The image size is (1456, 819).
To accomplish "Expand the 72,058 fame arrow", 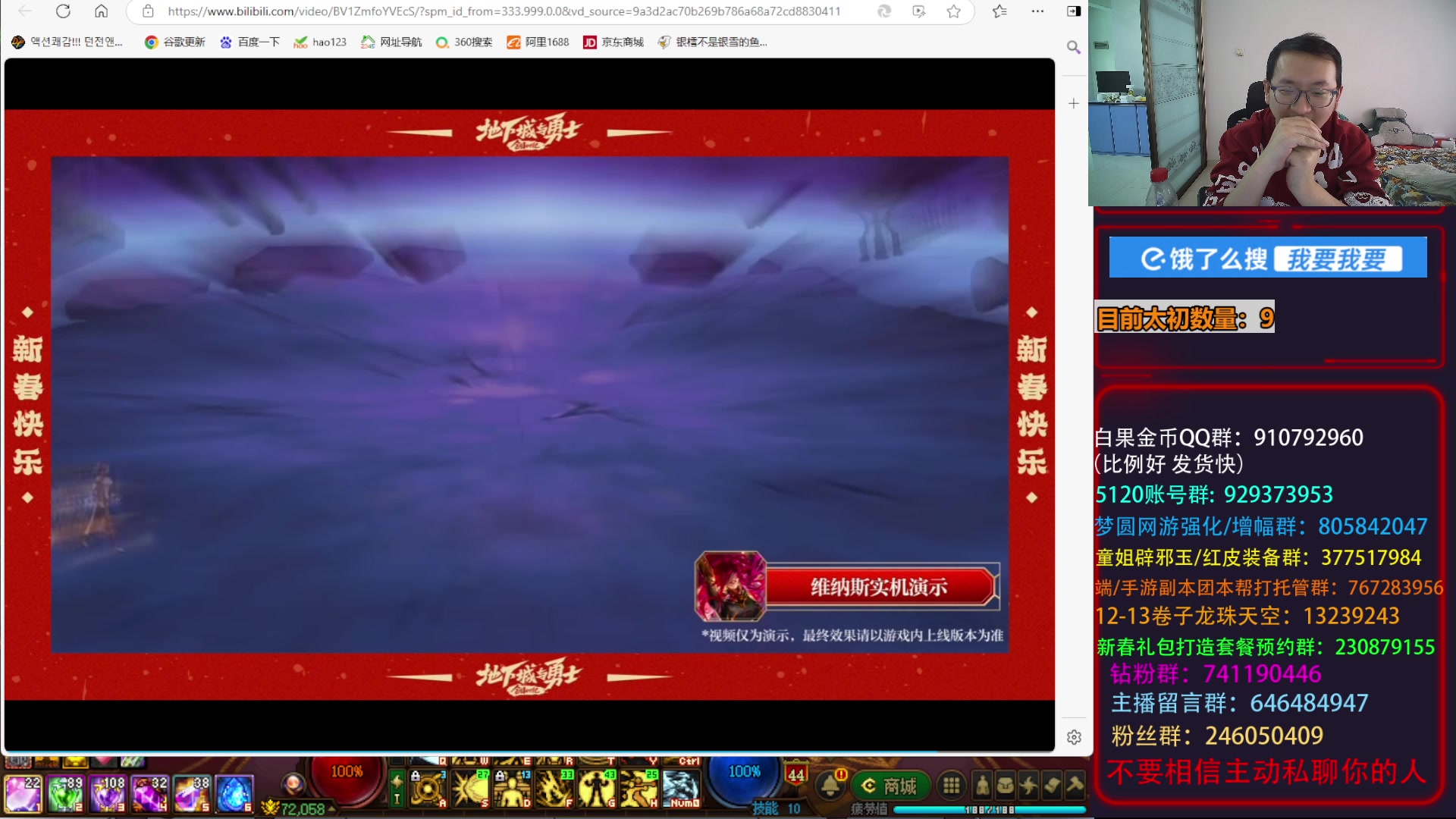I will [331, 809].
